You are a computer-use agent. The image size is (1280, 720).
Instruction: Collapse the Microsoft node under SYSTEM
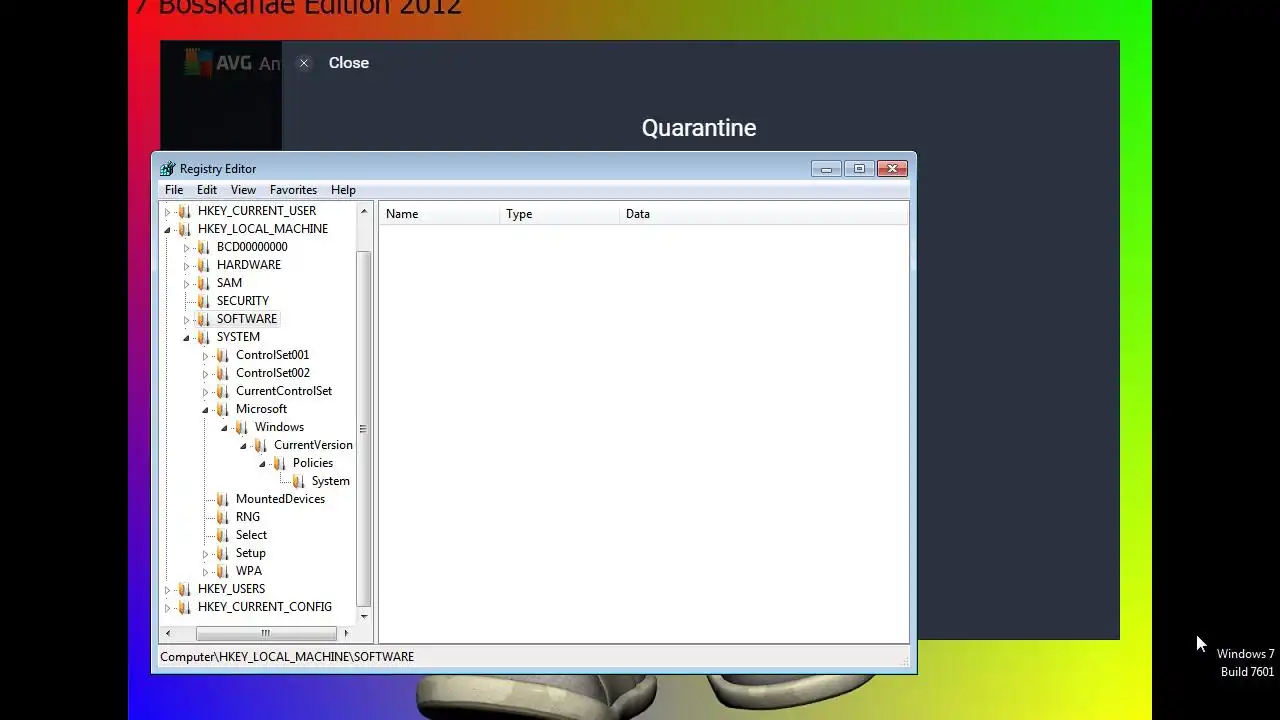[206, 409]
